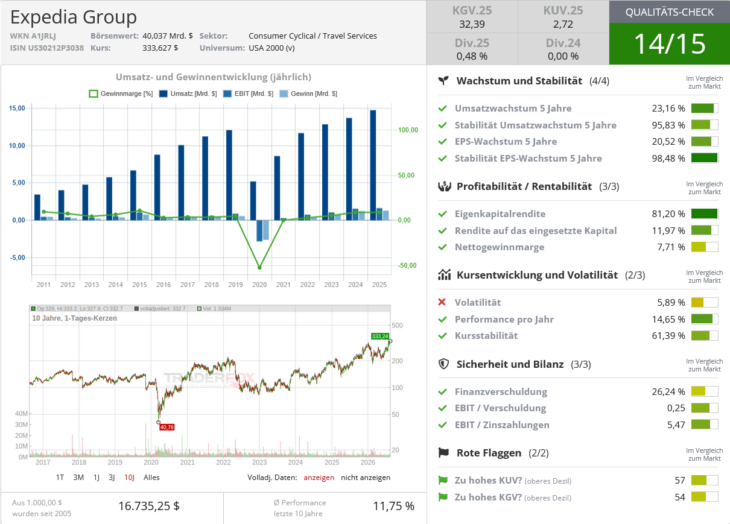Click the checkmark next to Umsatzwachstum 5 Jahre
This screenshot has width=730, height=524.
pyautogui.click(x=442, y=108)
